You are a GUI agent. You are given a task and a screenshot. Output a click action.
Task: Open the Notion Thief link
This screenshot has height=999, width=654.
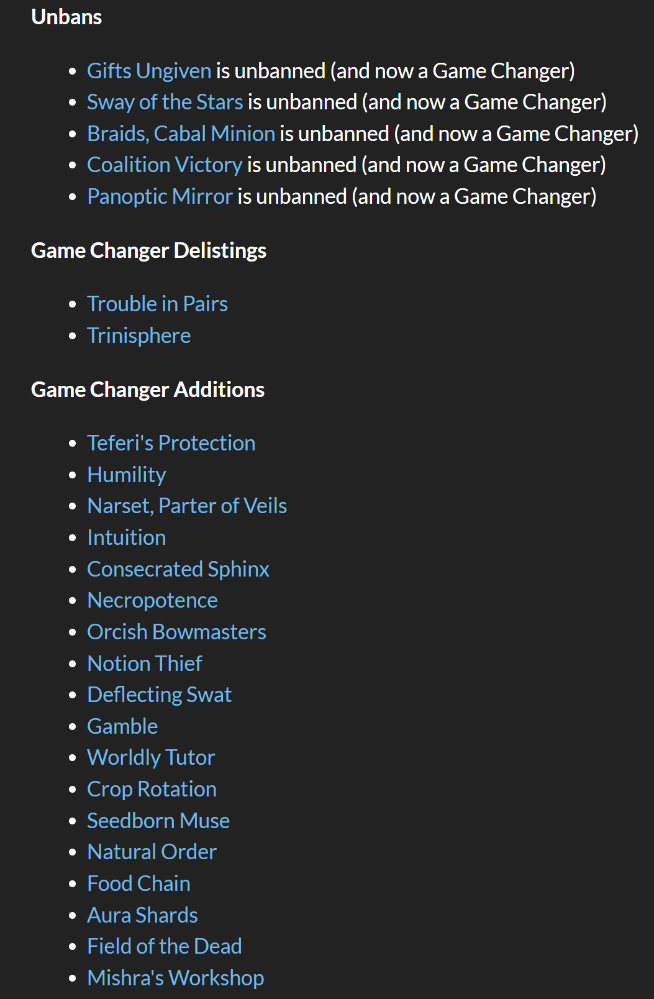tap(144, 664)
